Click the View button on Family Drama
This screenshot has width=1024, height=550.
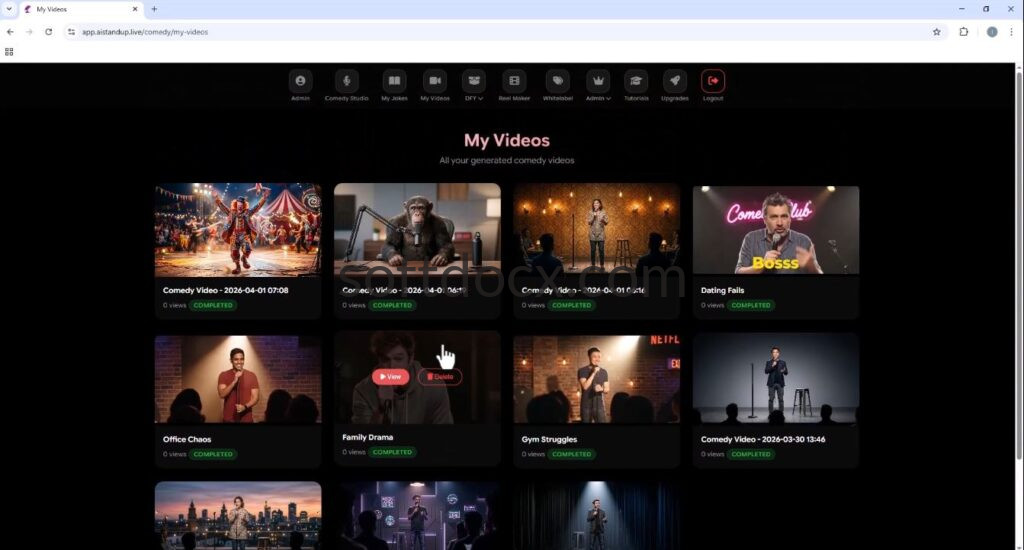pos(391,377)
